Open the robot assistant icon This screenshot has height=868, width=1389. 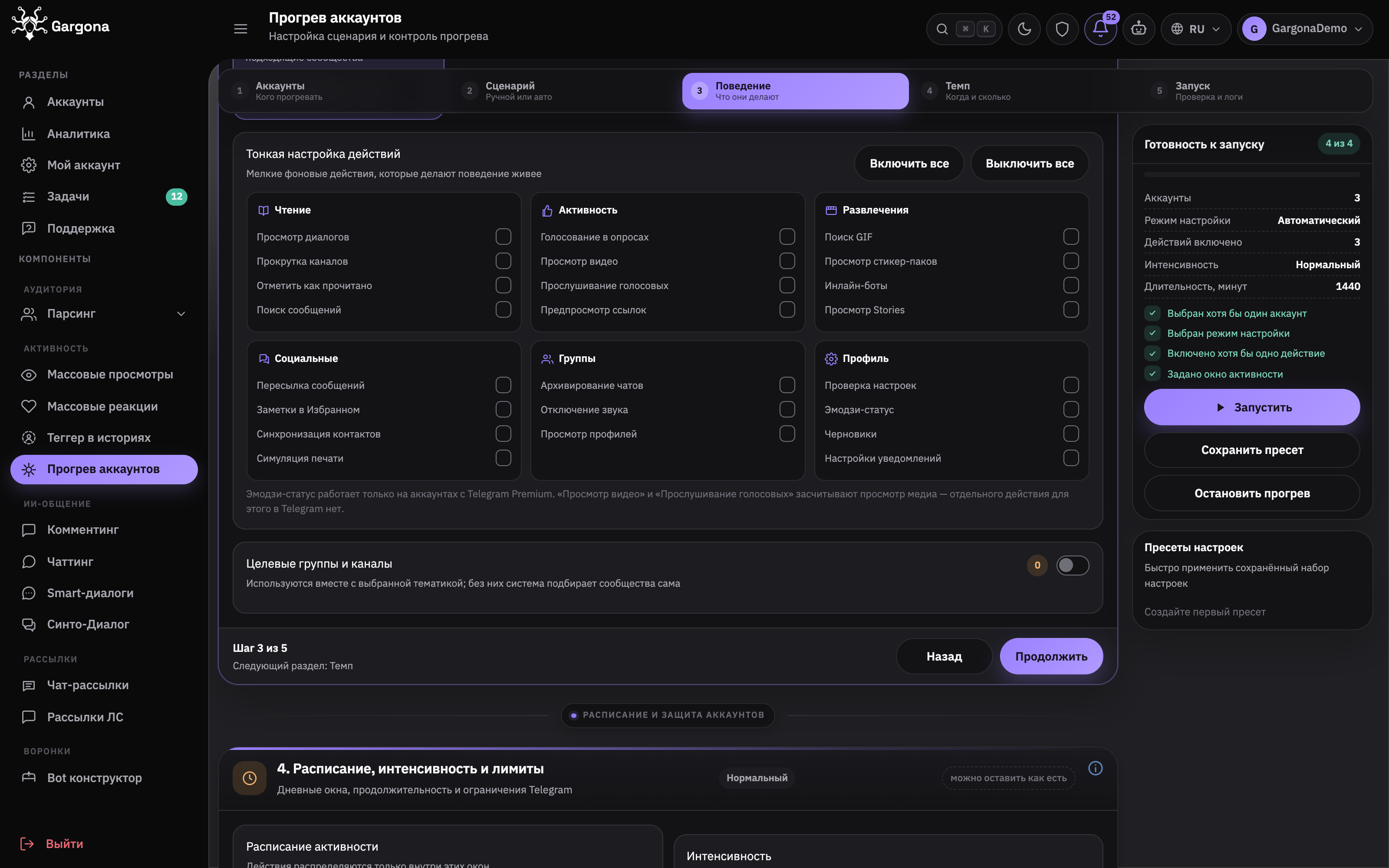click(1138, 29)
